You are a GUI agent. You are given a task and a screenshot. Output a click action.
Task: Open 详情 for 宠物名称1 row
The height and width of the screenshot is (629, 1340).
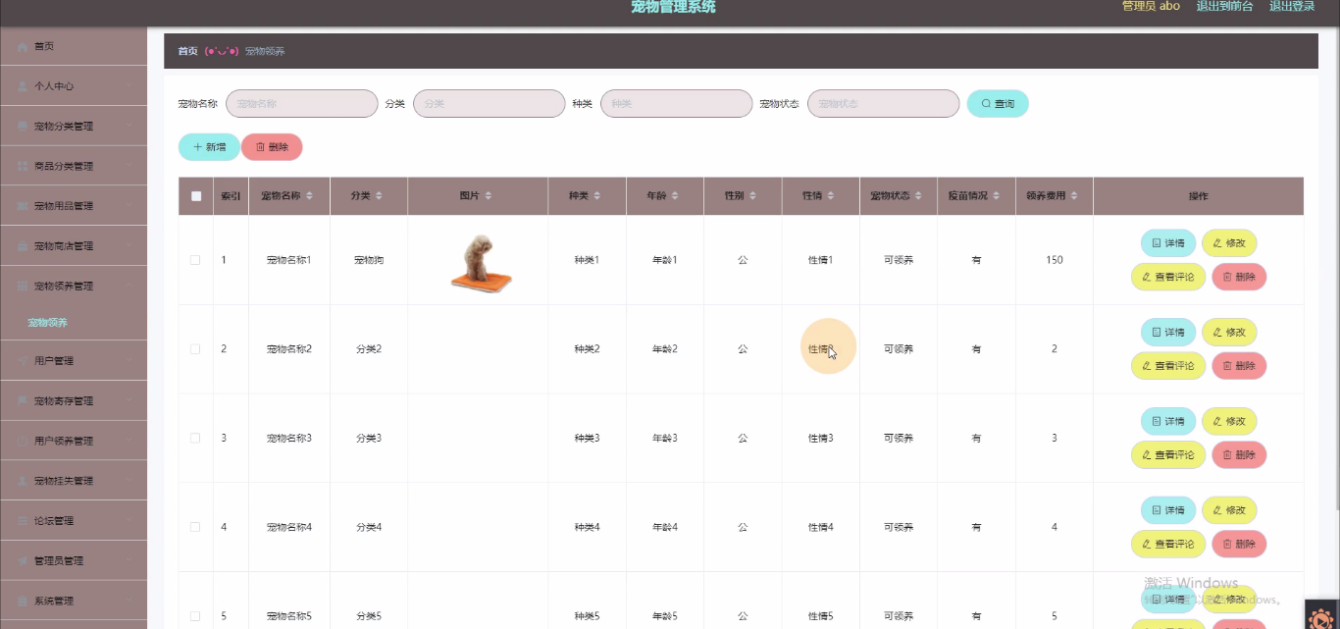(x=1168, y=243)
